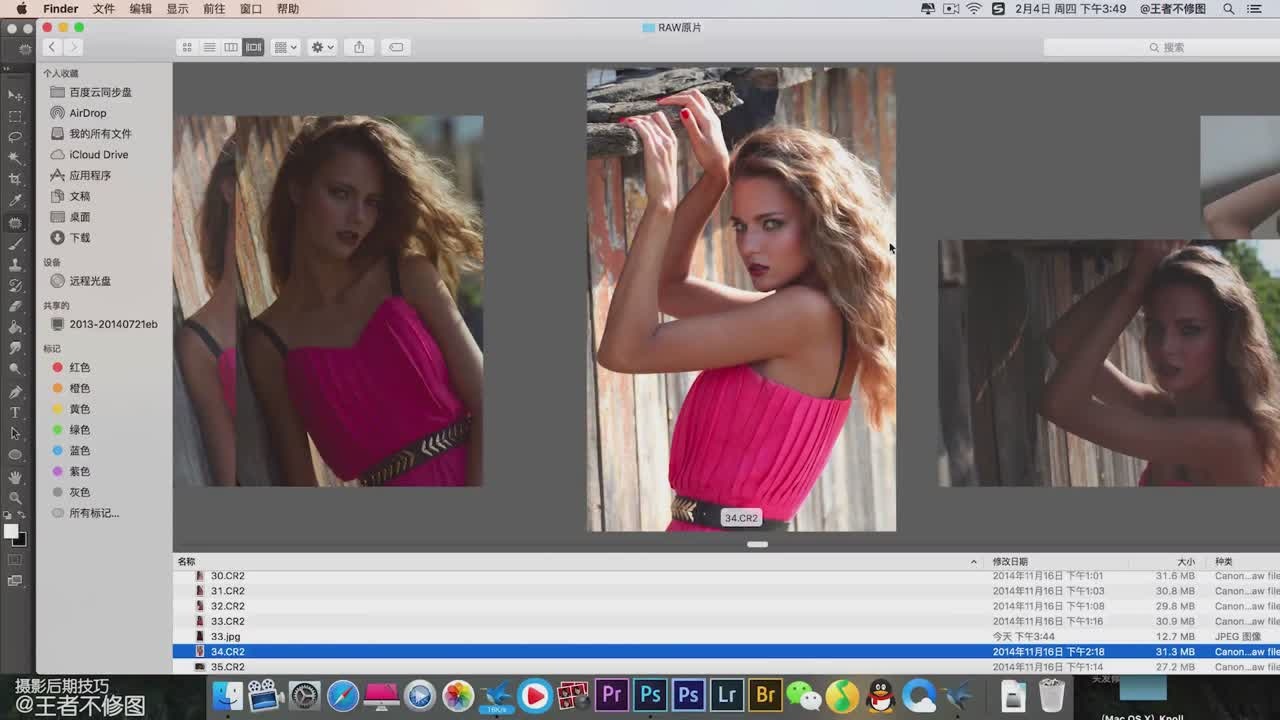Select the Eyedropper tool in Photoshop
This screenshot has height=720, width=1280.
click(x=15, y=201)
